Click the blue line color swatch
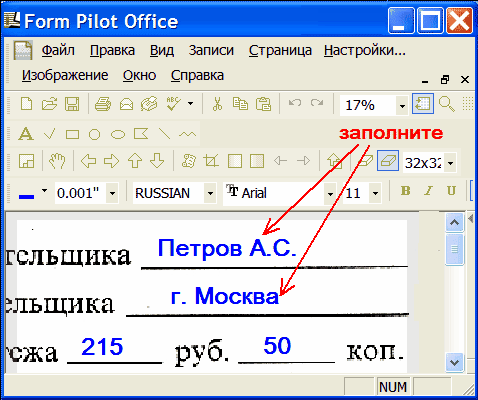 [27, 197]
